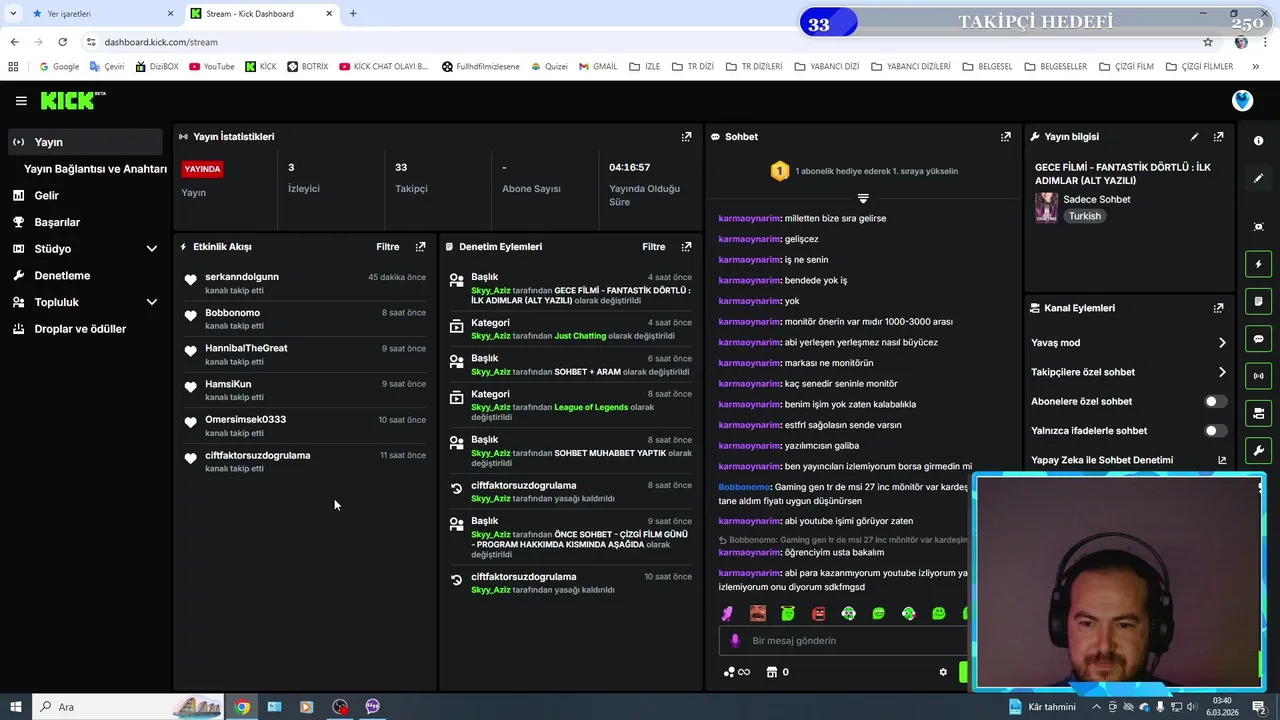Toggle the broadcast signal widget in right sidebar
1280x720 pixels.
pos(1258,376)
